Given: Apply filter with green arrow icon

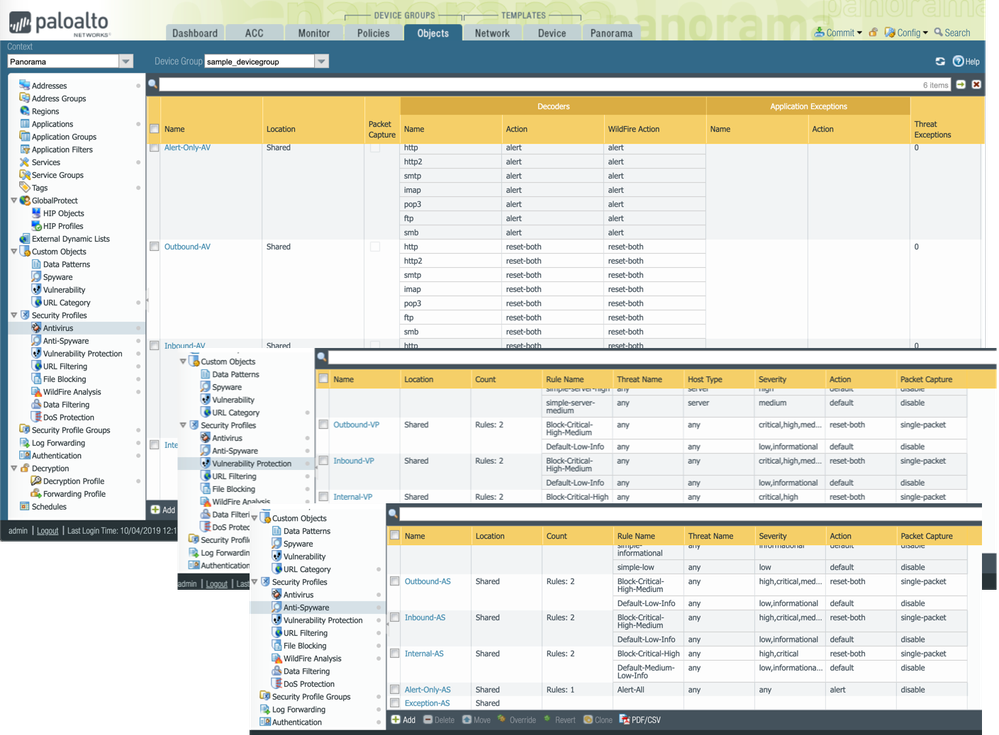Looking at the screenshot, I should tap(961, 85).
